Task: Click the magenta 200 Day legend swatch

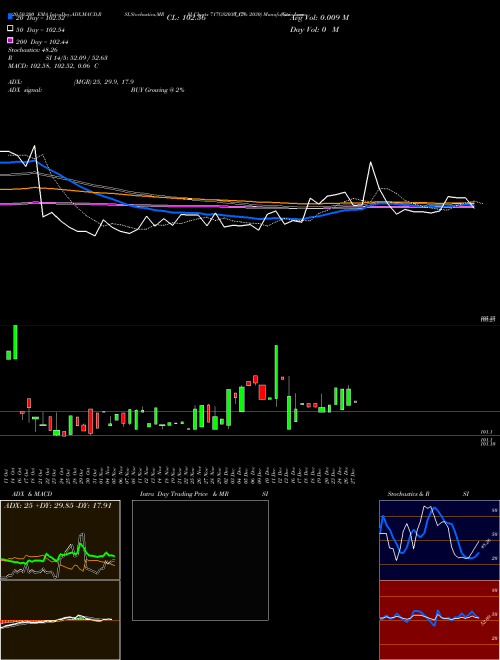Action: tap(10, 41)
